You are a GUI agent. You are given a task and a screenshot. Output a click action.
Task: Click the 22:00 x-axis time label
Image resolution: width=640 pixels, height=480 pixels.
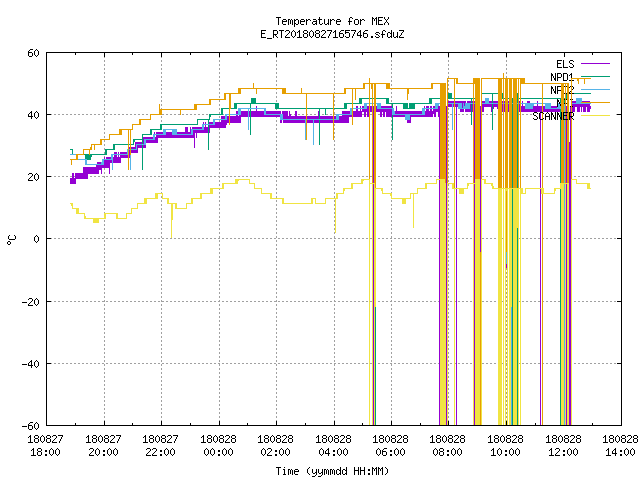pyautogui.click(x=160, y=452)
